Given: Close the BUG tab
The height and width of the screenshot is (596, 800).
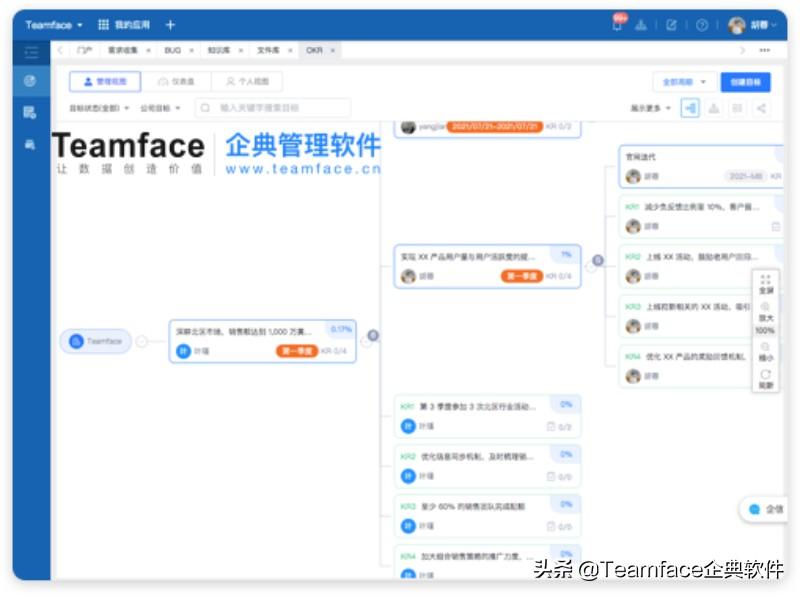Looking at the screenshot, I should click(x=191, y=50).
